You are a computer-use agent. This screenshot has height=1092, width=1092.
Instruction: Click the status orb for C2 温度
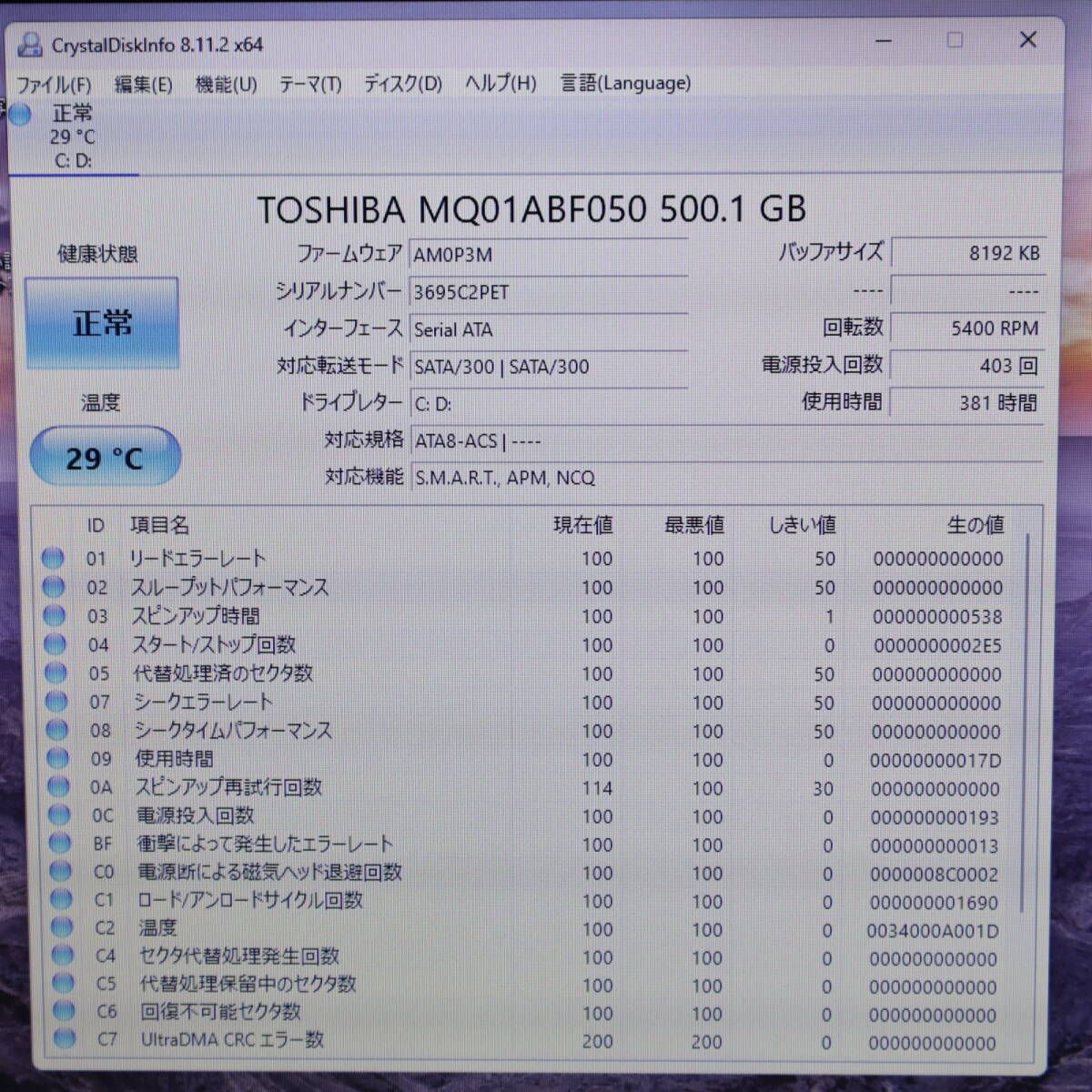tap(62, 928)
